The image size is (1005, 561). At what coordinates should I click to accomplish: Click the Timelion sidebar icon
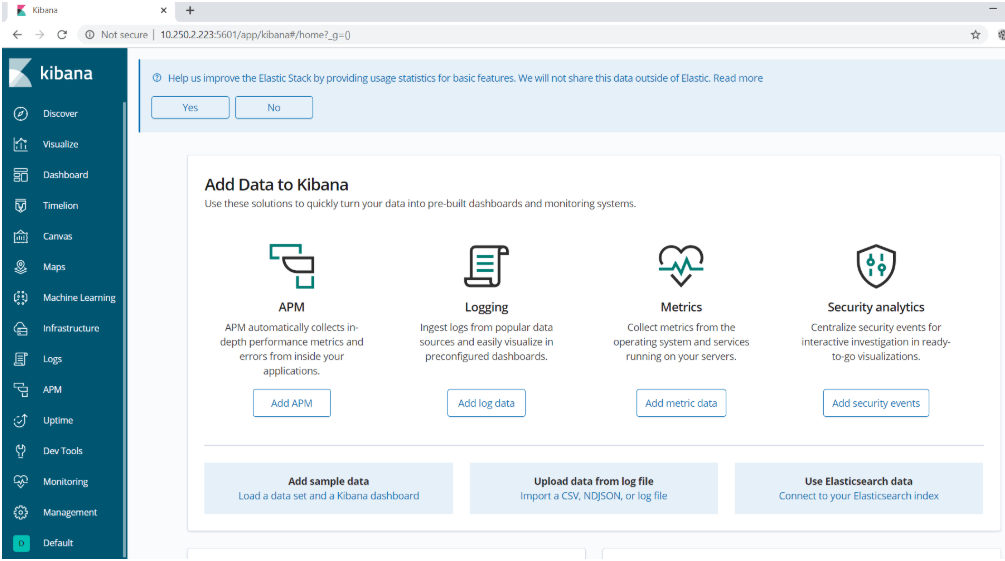(21, 206)
